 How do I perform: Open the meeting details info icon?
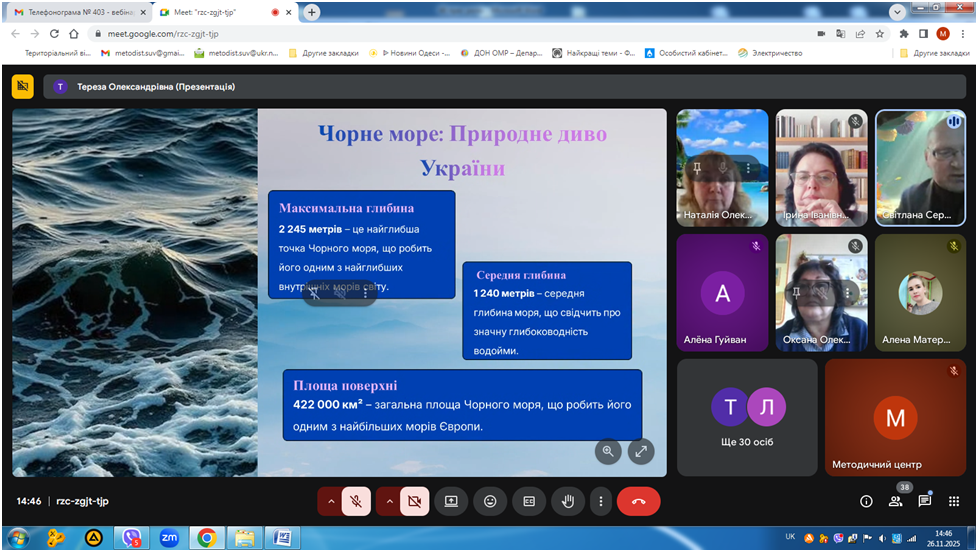tap(866, 501)
